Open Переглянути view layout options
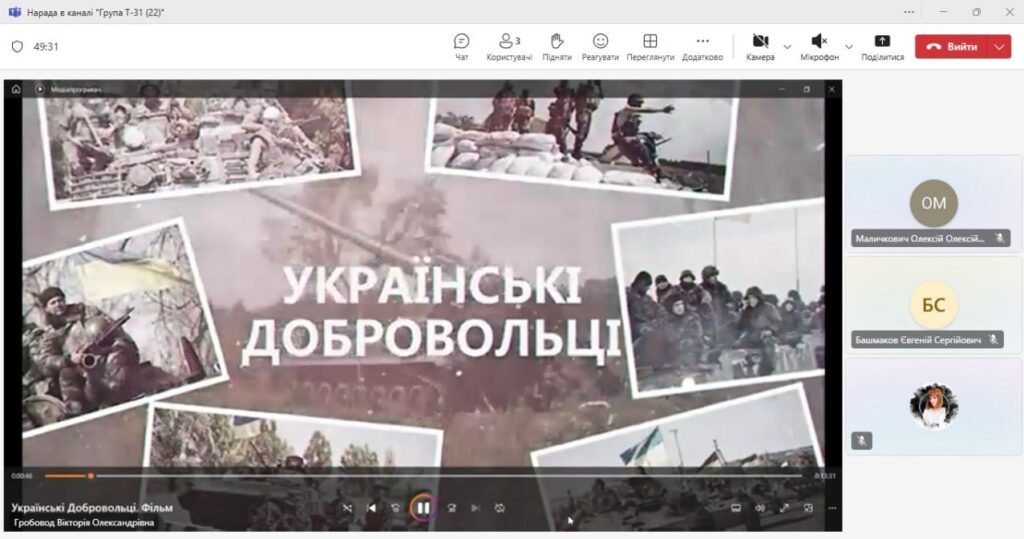The image size is (1024, 539). click(x=650, y=46)
